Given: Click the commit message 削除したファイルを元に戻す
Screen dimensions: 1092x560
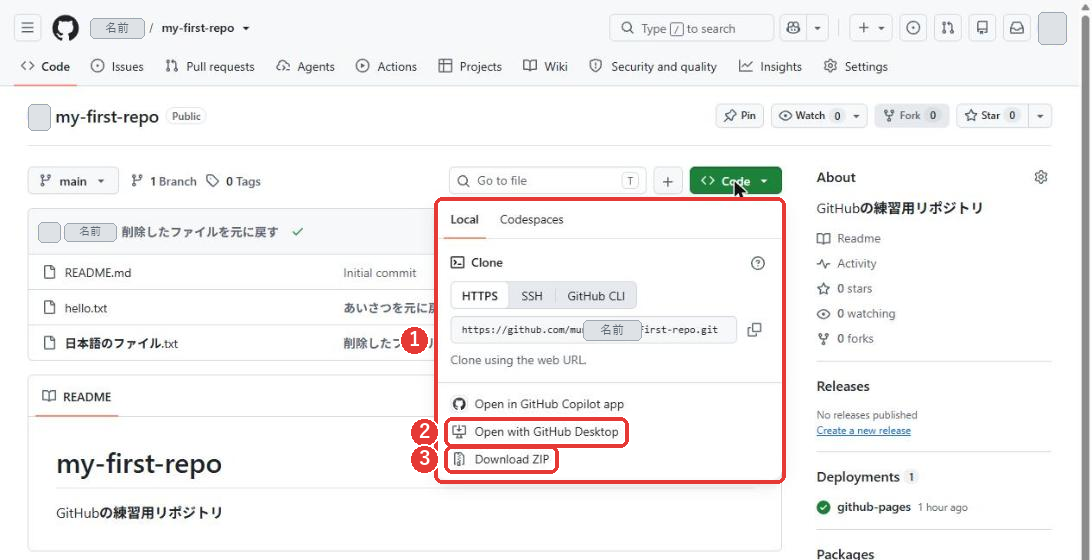Looking at the screenshot, I should pyautogui.click(x=200, y=232).
